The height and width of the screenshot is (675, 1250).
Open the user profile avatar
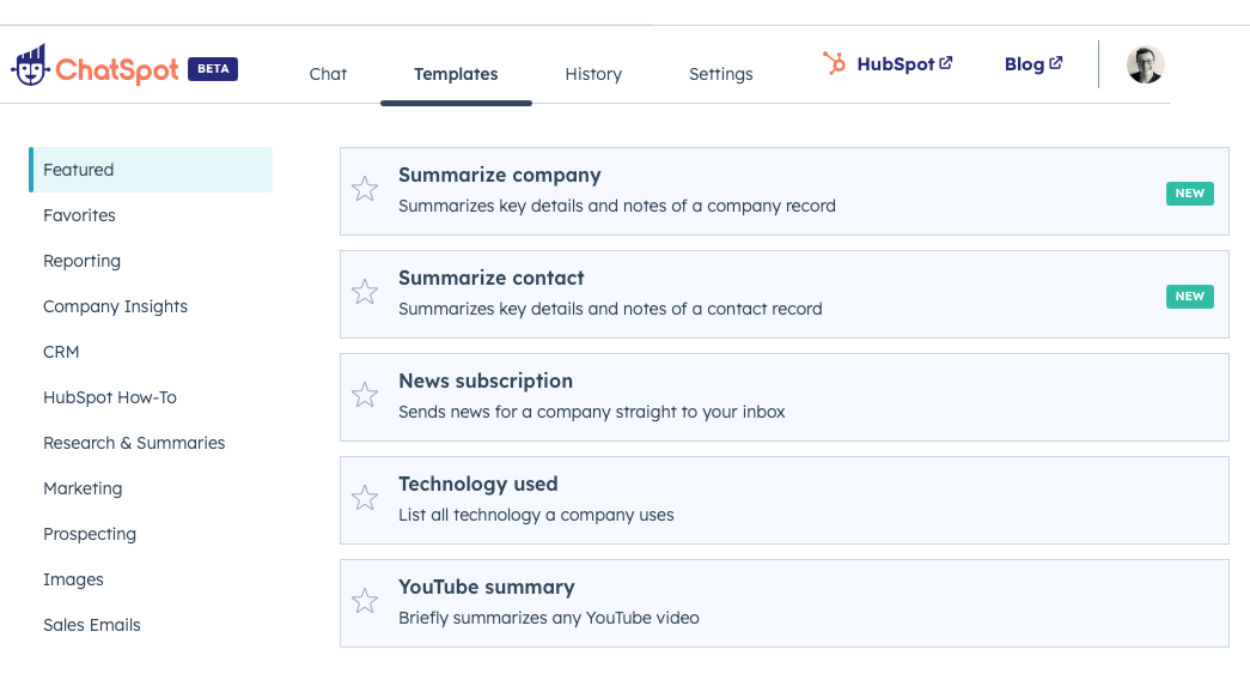(x=1145, y=65)
